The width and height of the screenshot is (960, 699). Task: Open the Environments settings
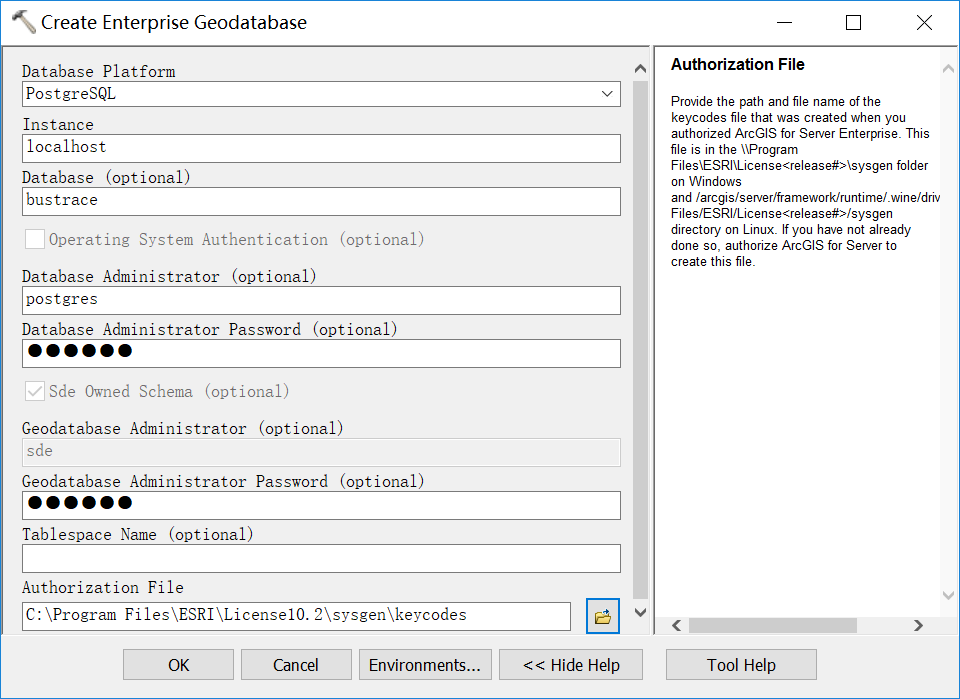[425, 665]
